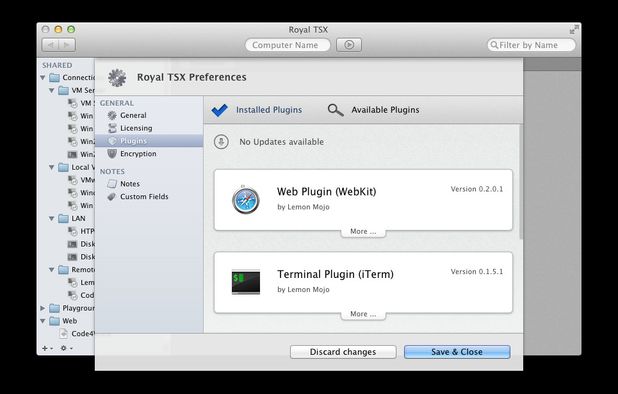Viewport: 618px width, 394px height.
Task: Collapse the Web folder triangle
Action: pyautogui.click(x=43, y=321)
